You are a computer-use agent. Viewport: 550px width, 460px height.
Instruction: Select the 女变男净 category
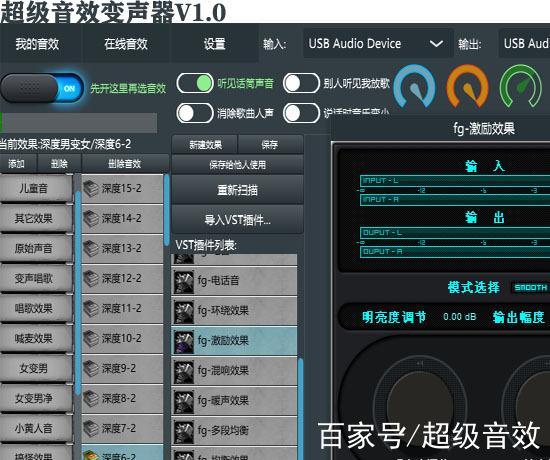pos(36,398)
